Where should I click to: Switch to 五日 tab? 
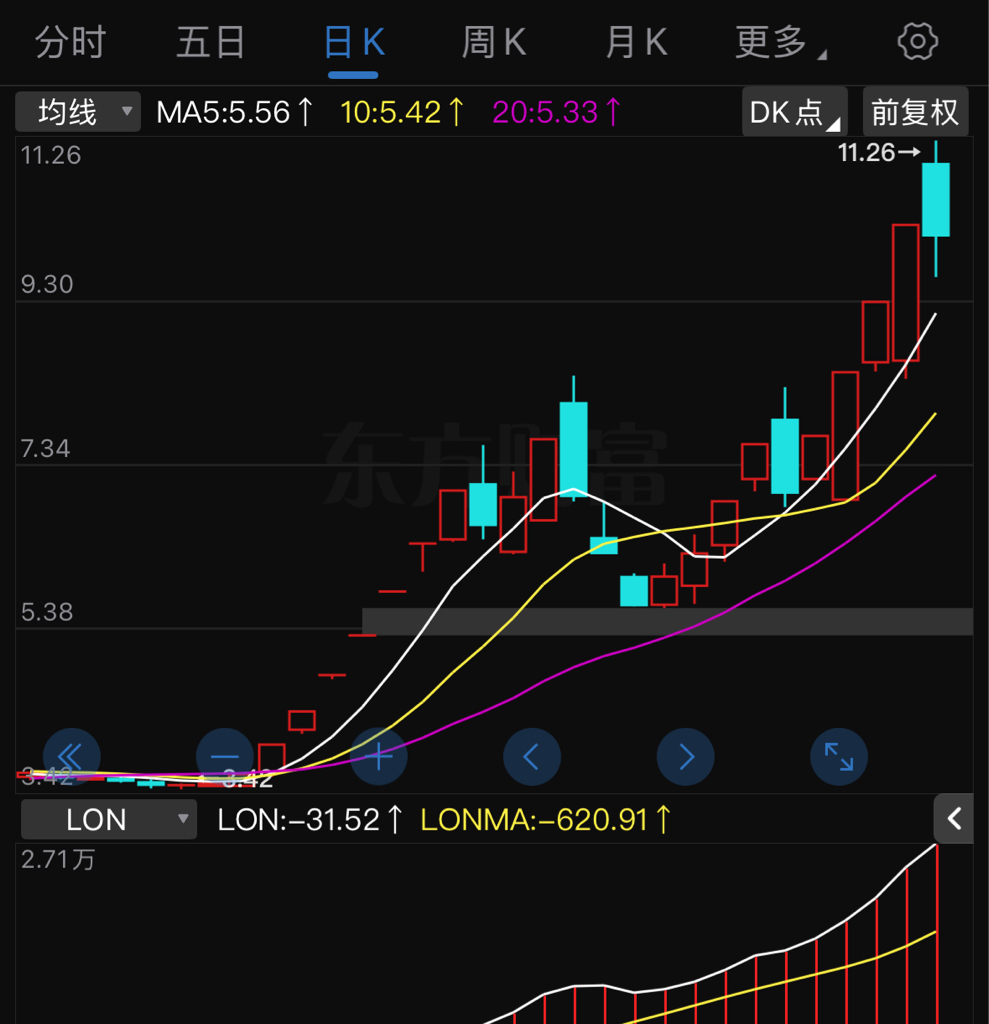pyautogui.click(x=212, y=42)
